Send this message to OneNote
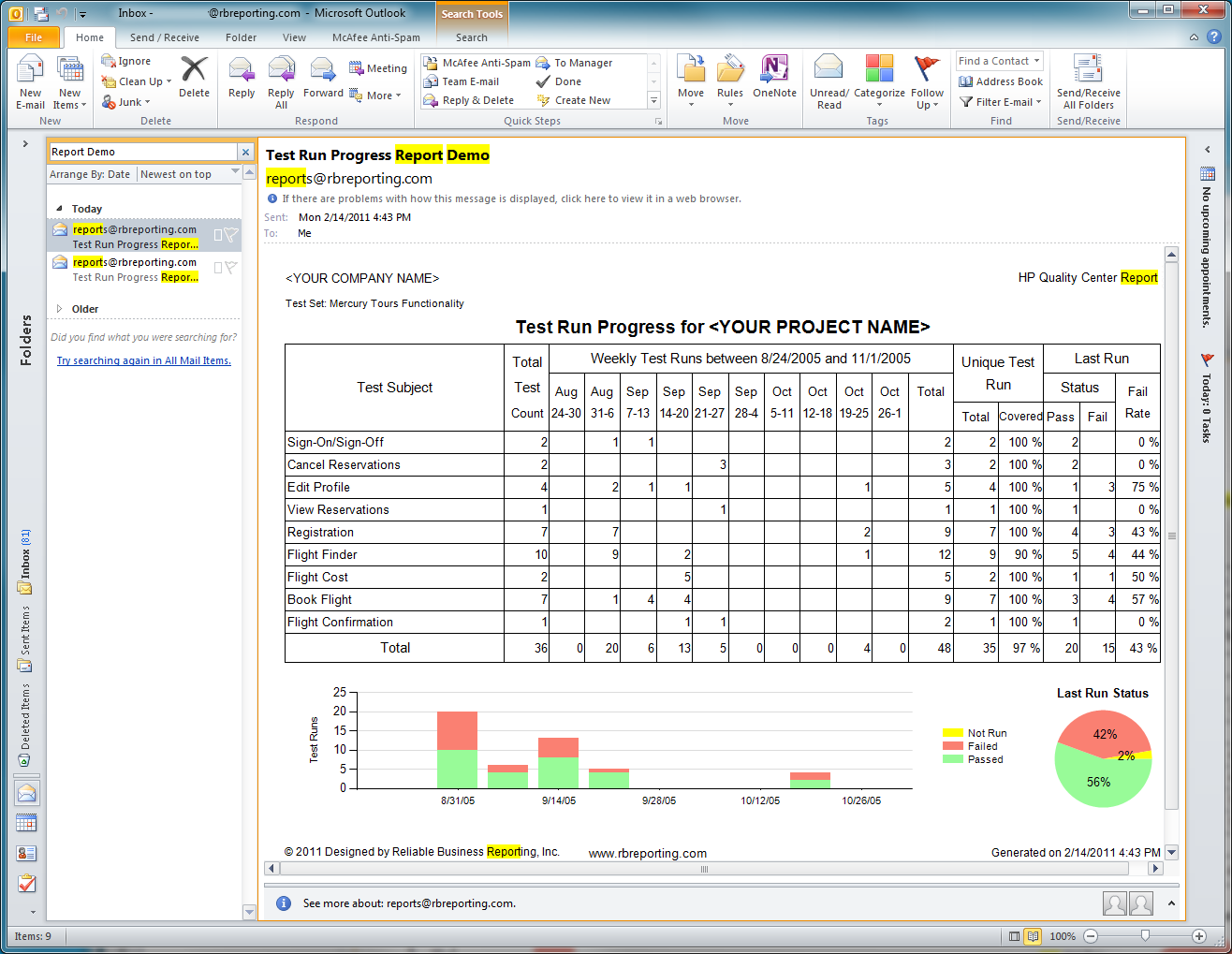 pos(774,80)
